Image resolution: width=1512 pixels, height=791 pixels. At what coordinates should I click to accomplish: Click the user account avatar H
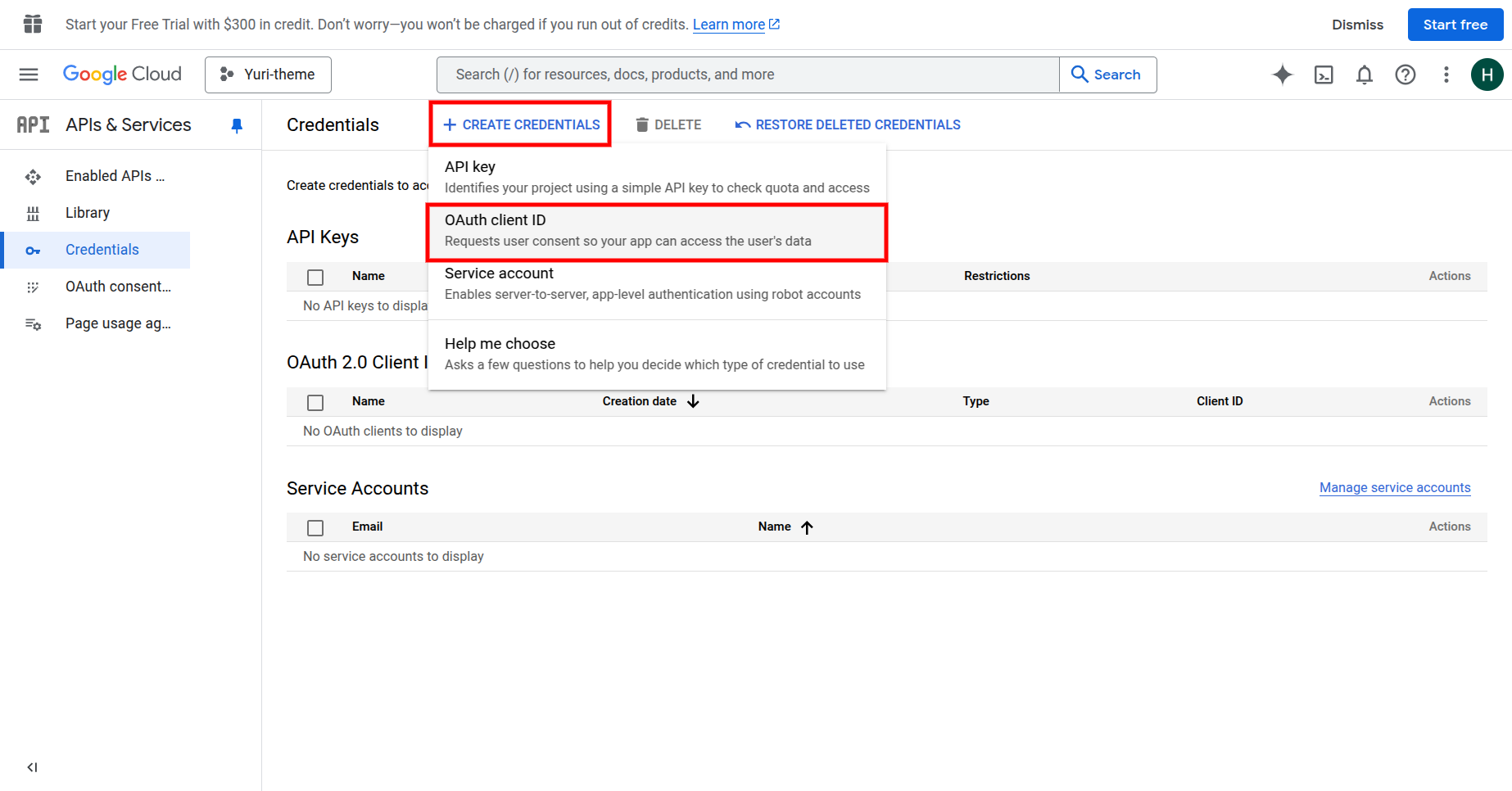(x=1486, y=75)
